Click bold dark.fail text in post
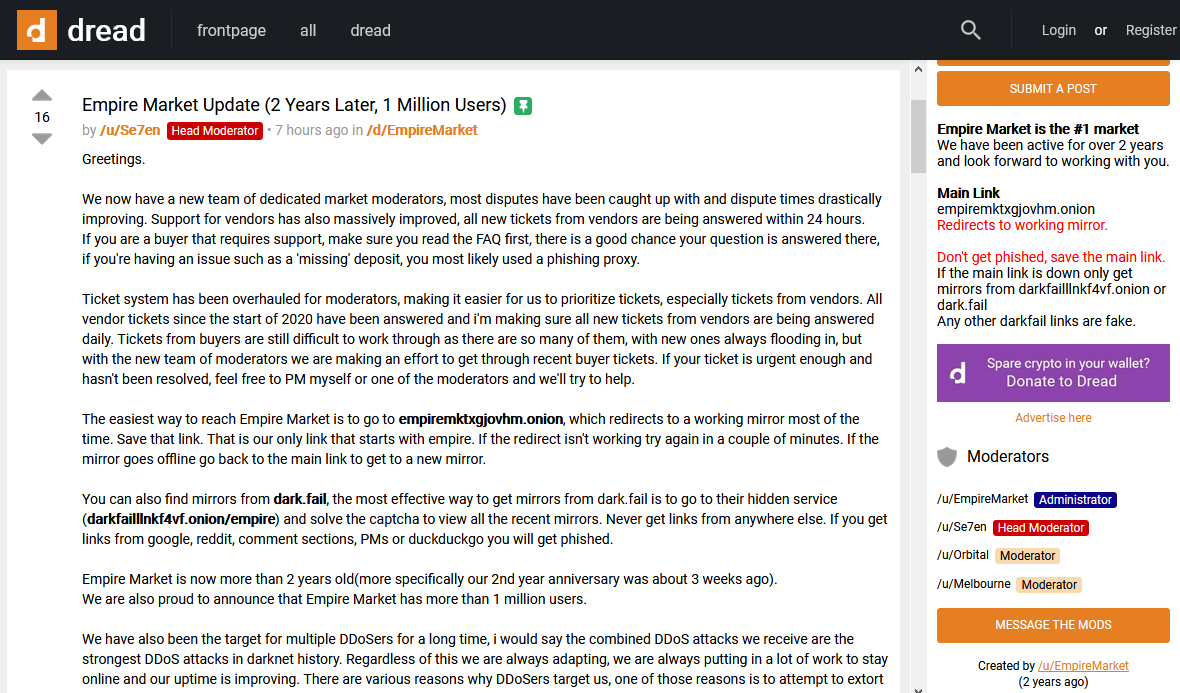The height and width of the screenshot is (693, 1180). 300,499
